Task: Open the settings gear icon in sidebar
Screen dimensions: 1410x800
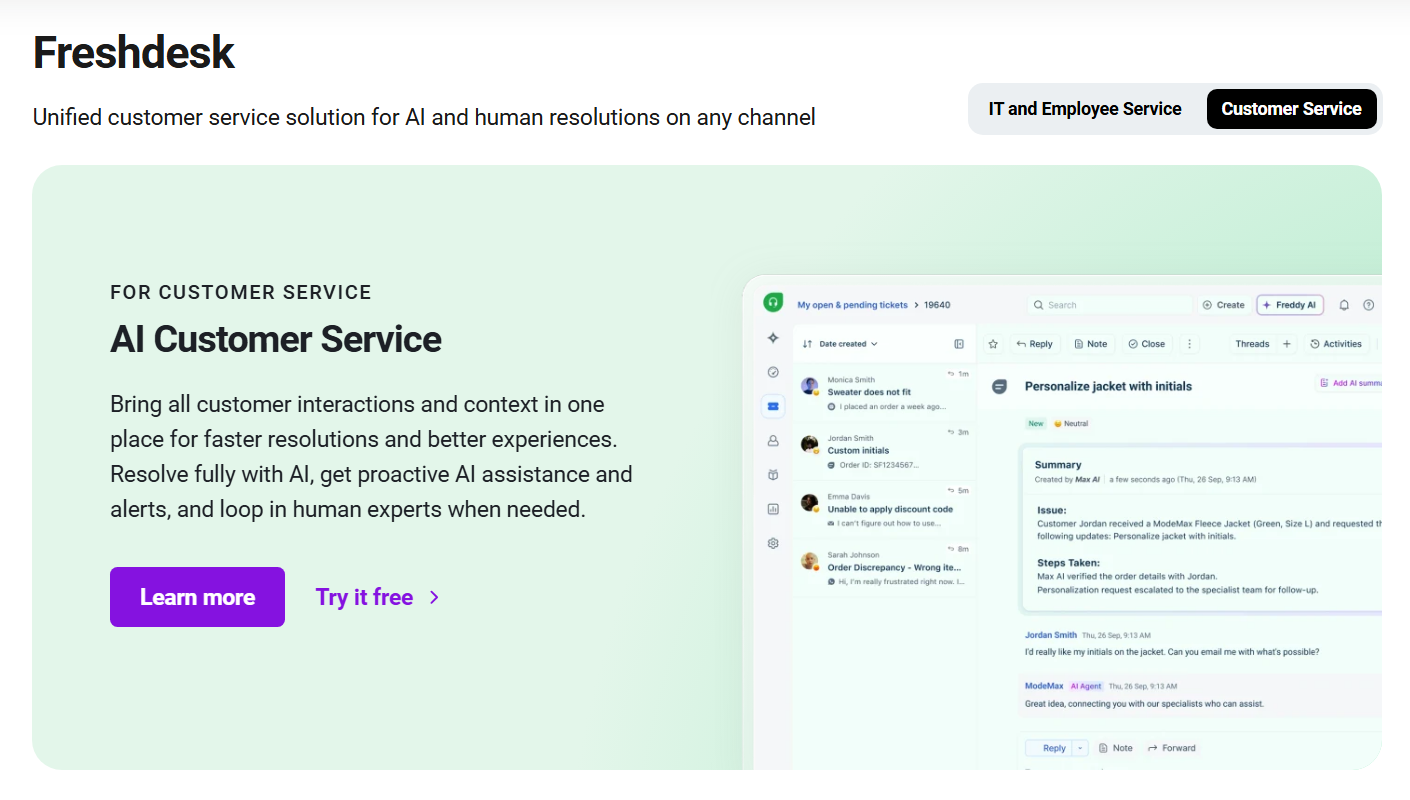Action: click(x=773, y=543)
